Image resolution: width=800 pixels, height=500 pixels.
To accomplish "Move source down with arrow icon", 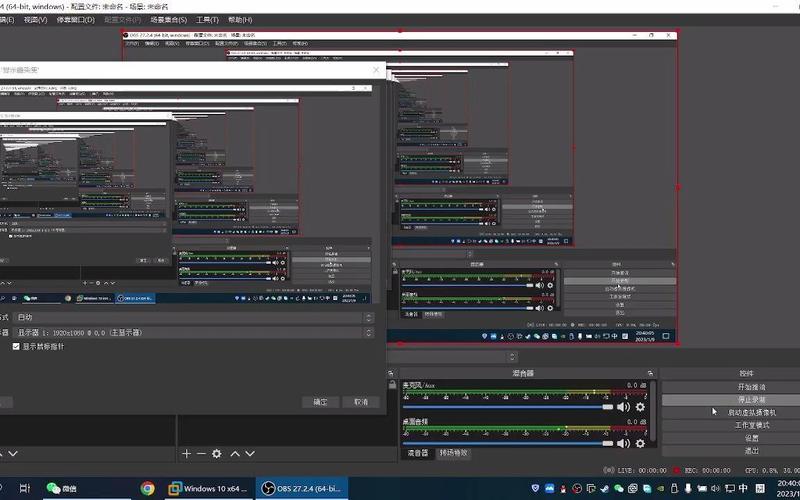I will [250, 454].
